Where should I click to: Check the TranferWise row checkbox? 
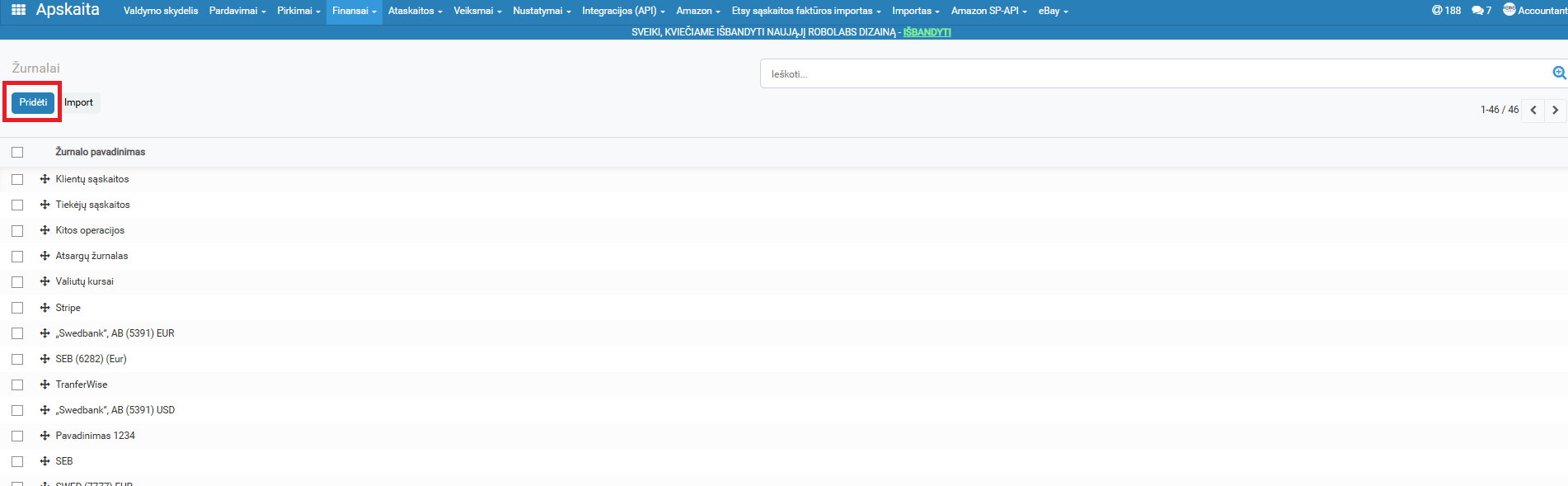(17, 385)
